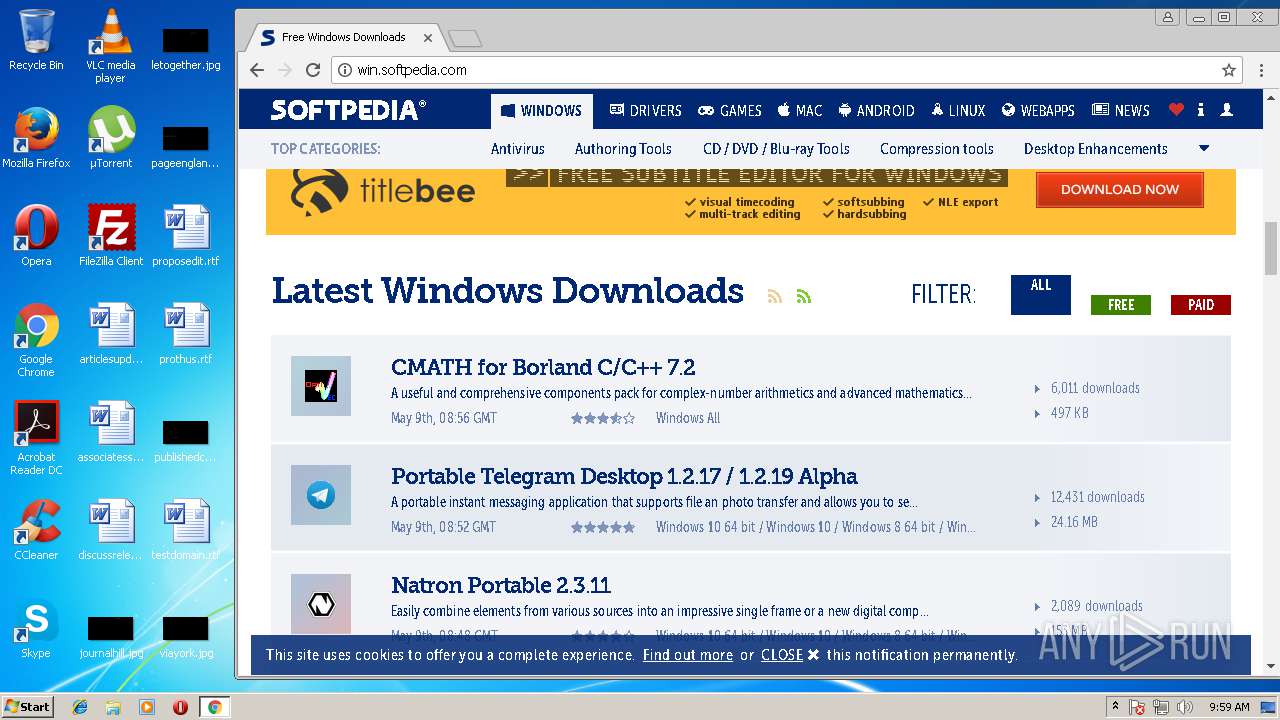Image resolution: width=1280 pixels, height=720 pixels.
Task: Click DOWNLOAD NOW on titlebee banner
Action: point(1120,189)
